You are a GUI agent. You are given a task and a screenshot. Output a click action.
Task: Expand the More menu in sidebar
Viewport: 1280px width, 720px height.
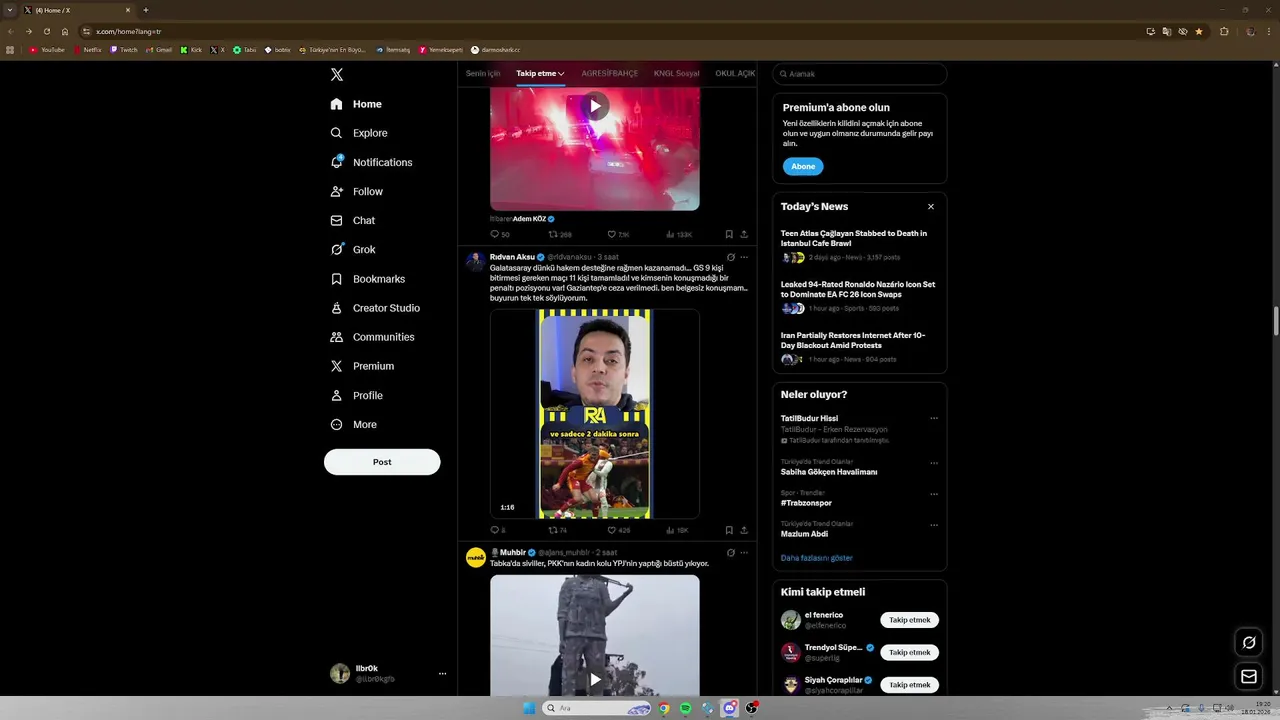click(x=353, y=424)
